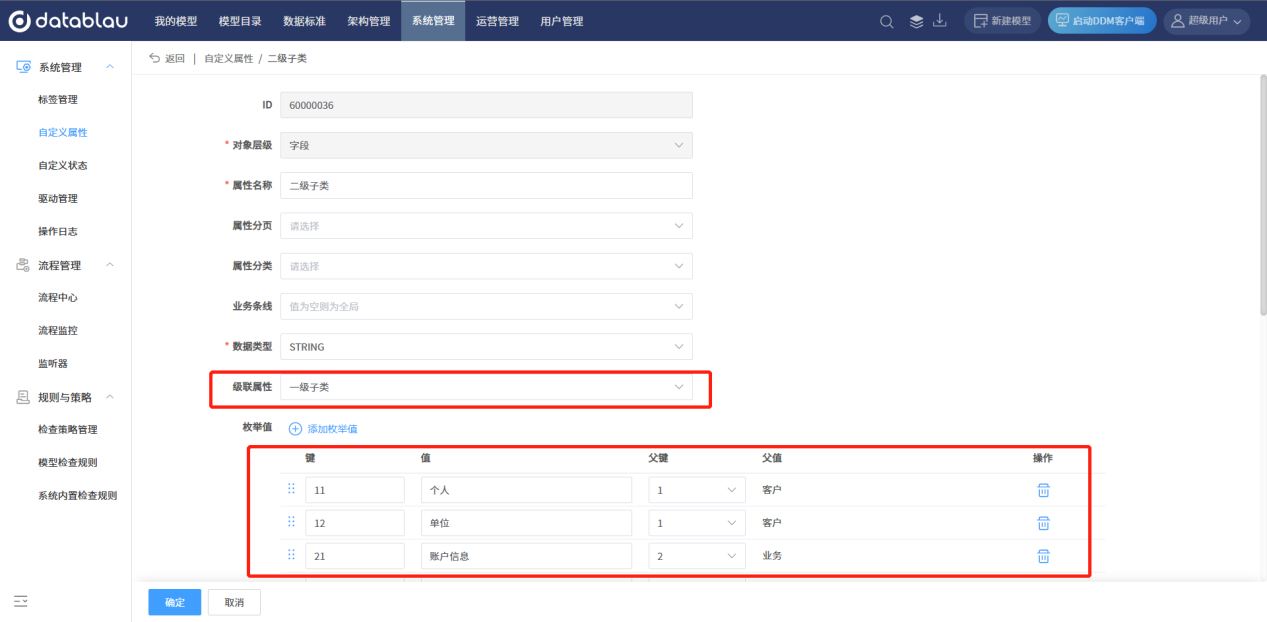Image resolution: width=1267 pixels, height=622 pixels.
Task: Click the 自定义属性 breadcrumb
Action: click(228, 59)
